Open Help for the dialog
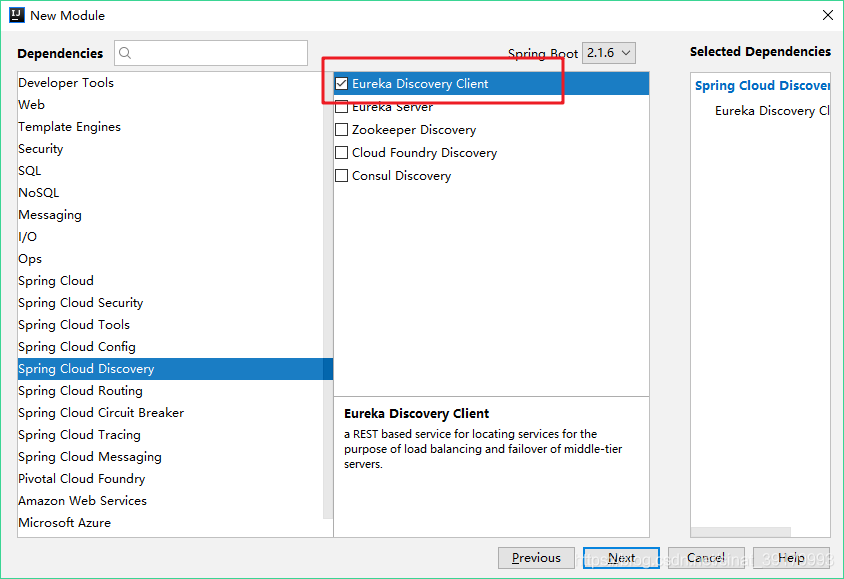 [791, 558]
